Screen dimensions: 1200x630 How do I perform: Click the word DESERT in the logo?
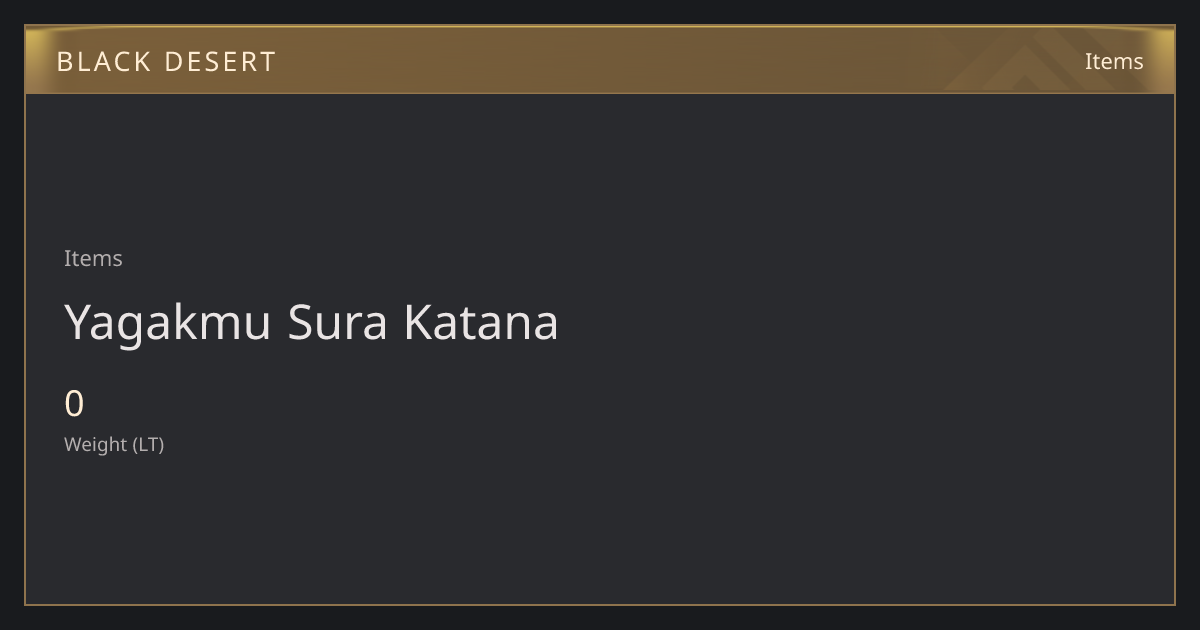220,62
